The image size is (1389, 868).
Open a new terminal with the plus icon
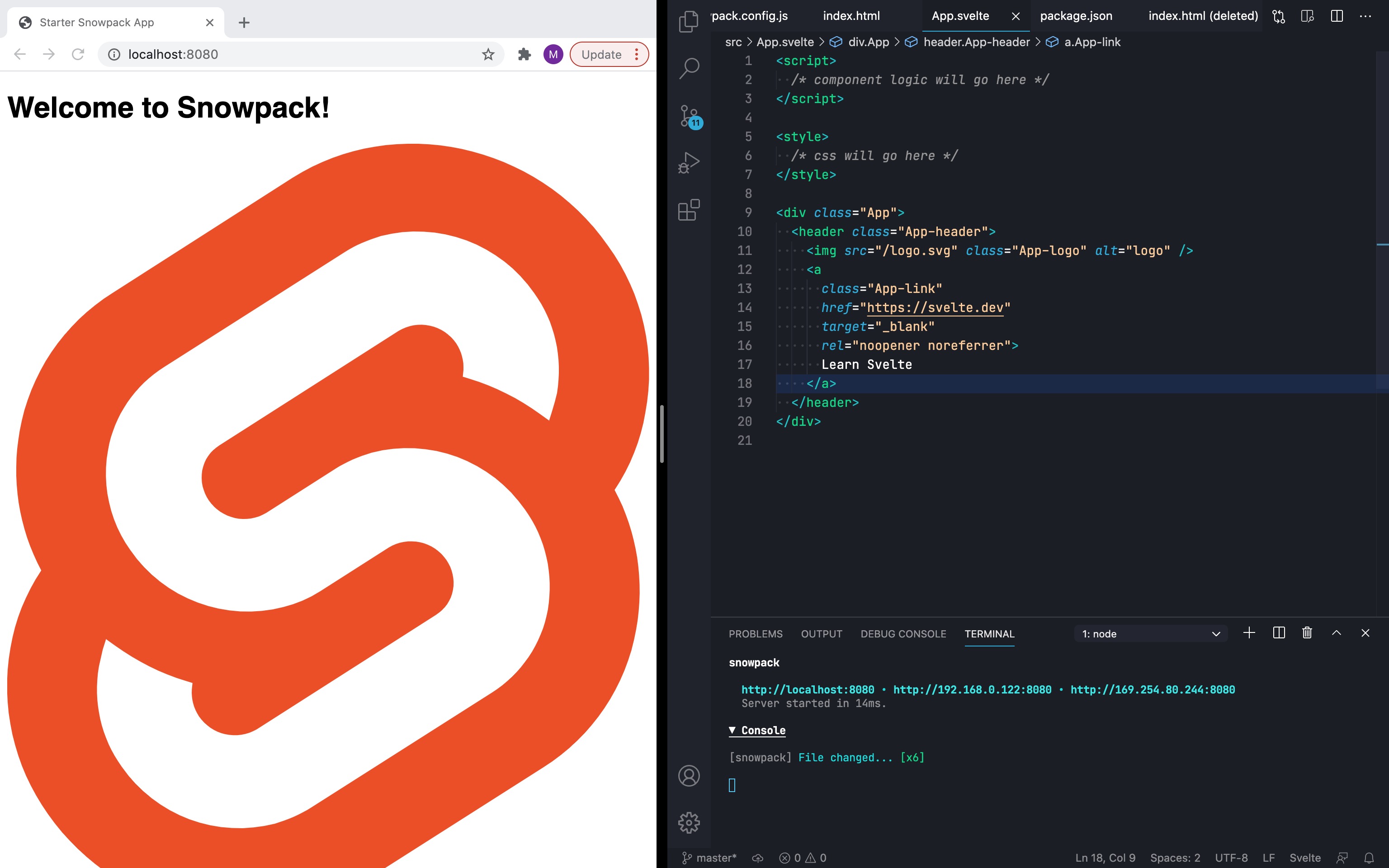click(x=1249, y=632)
